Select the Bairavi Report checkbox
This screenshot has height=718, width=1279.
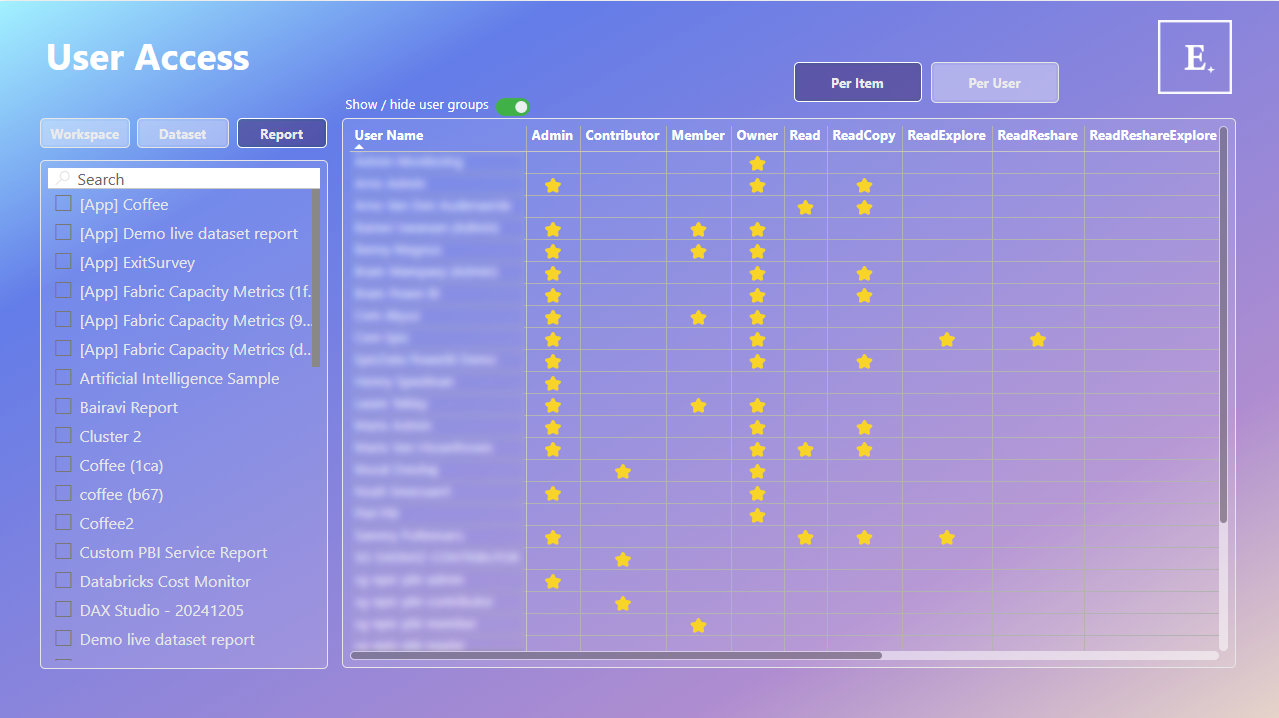pos(63,407)
